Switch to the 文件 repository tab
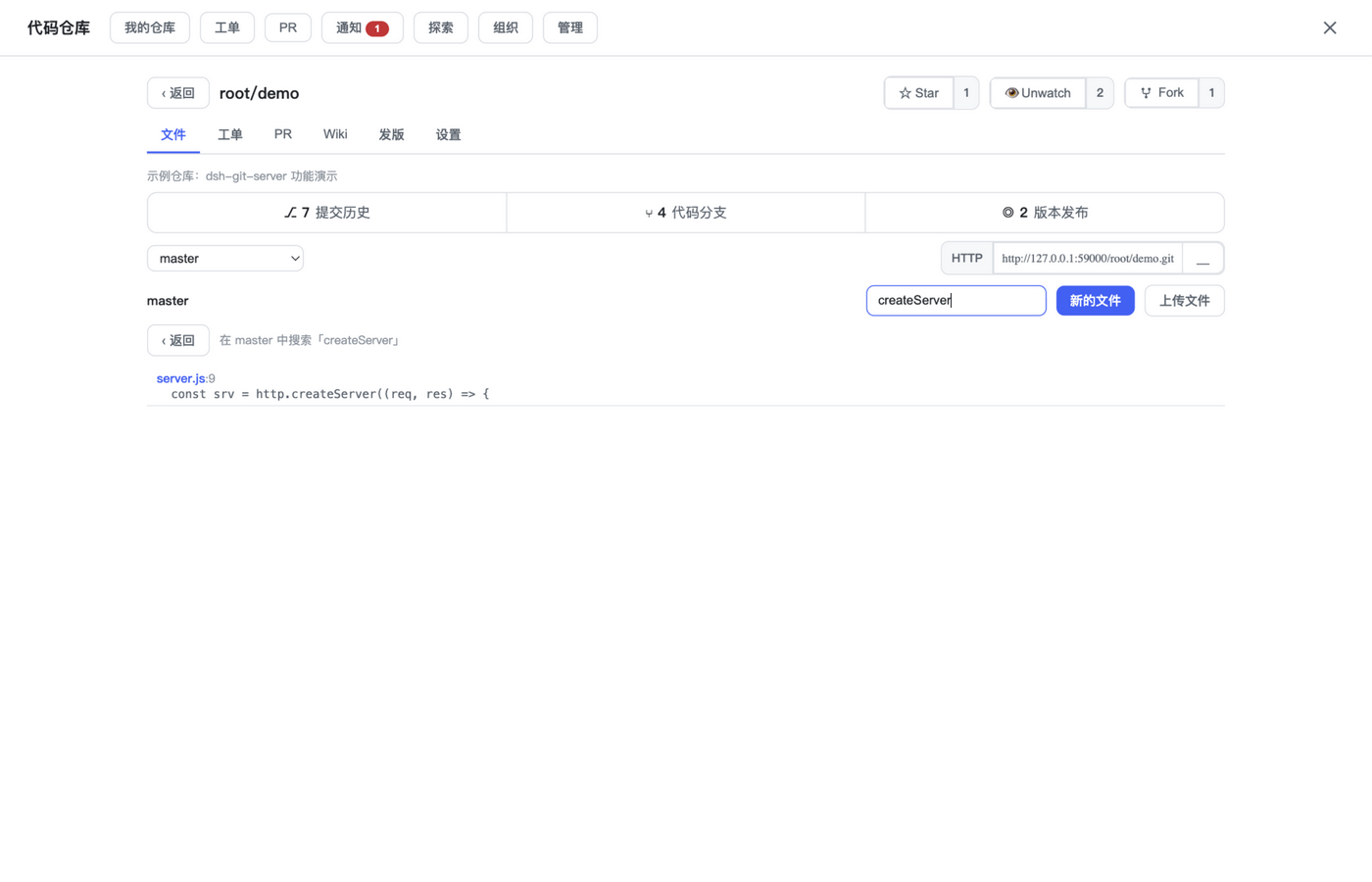This screenshot has height=882, width=1372. coord(173,135)
